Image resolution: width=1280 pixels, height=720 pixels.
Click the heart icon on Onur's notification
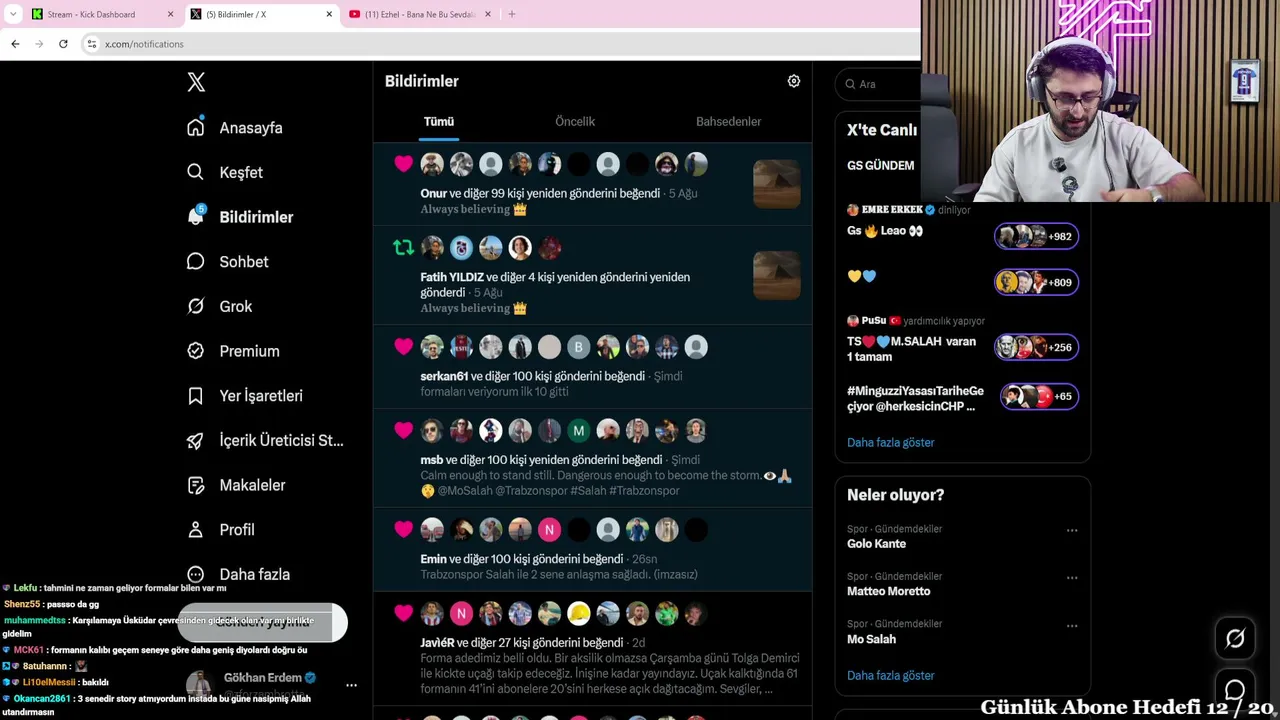pyautogui.click(x=403, y=164)
